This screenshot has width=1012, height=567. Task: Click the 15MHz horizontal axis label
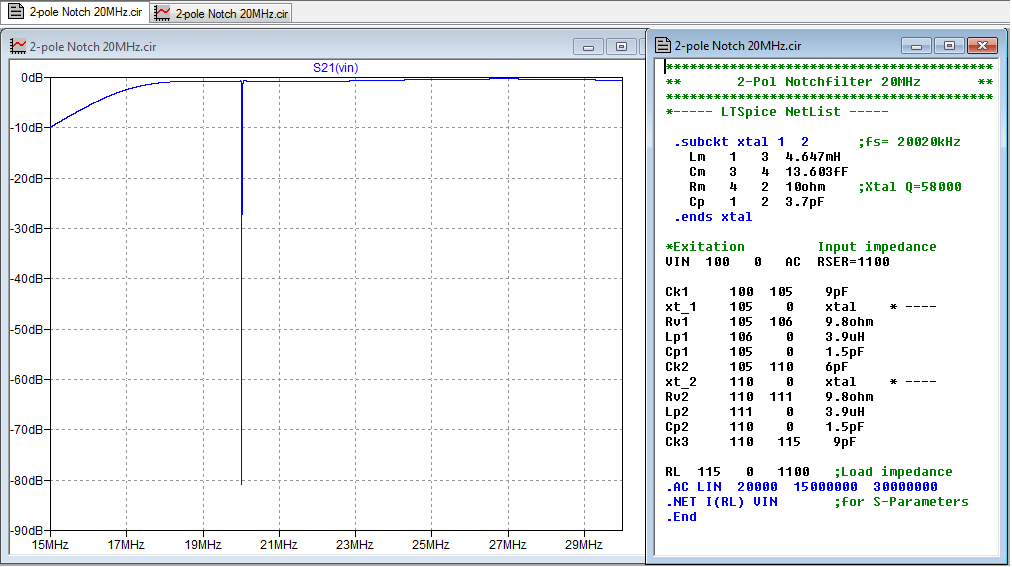pyautogui.click(x=50, y=545)
